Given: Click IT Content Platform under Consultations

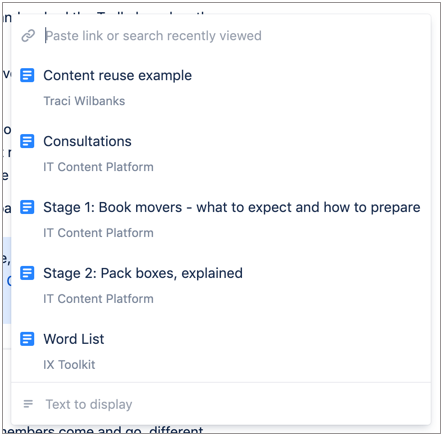Looking at the screenshot, I should 98,167.
